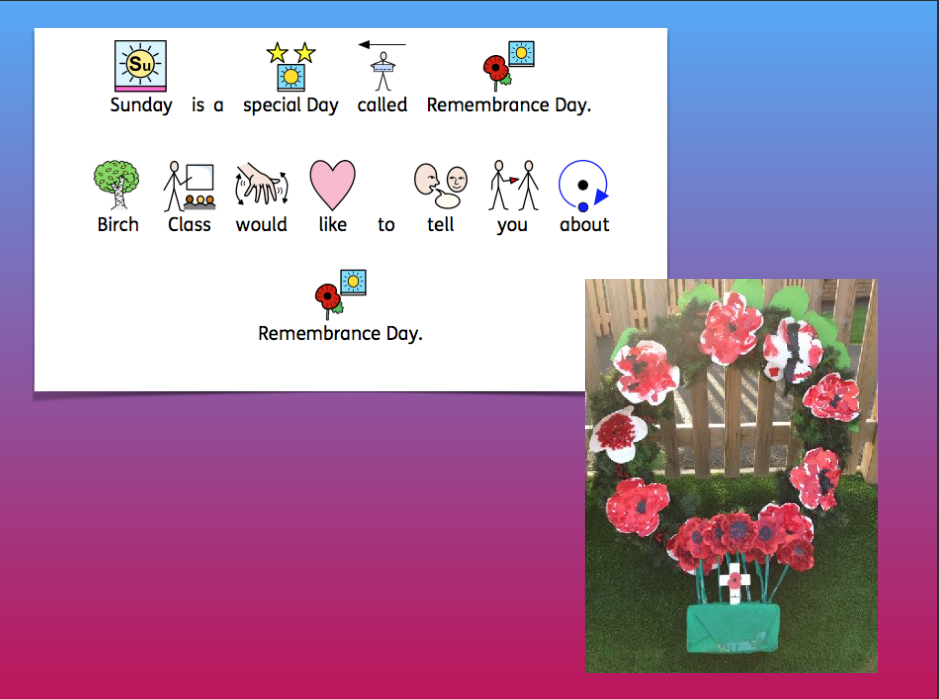
Task: Click the word 'would'
Action: point(262,225)
